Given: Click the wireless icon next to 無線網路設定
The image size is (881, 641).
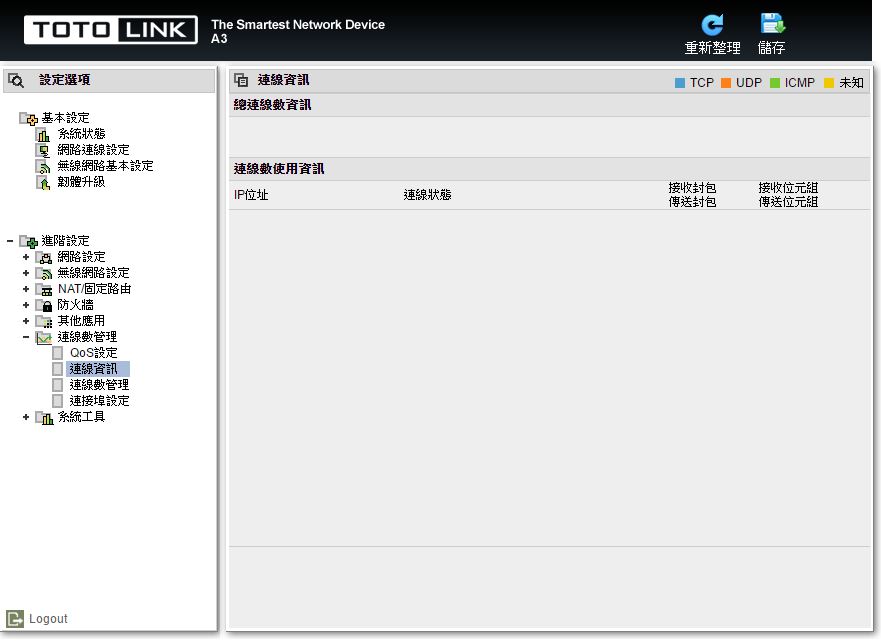Looking at the screenshot, I should click(x=44, y=274).
